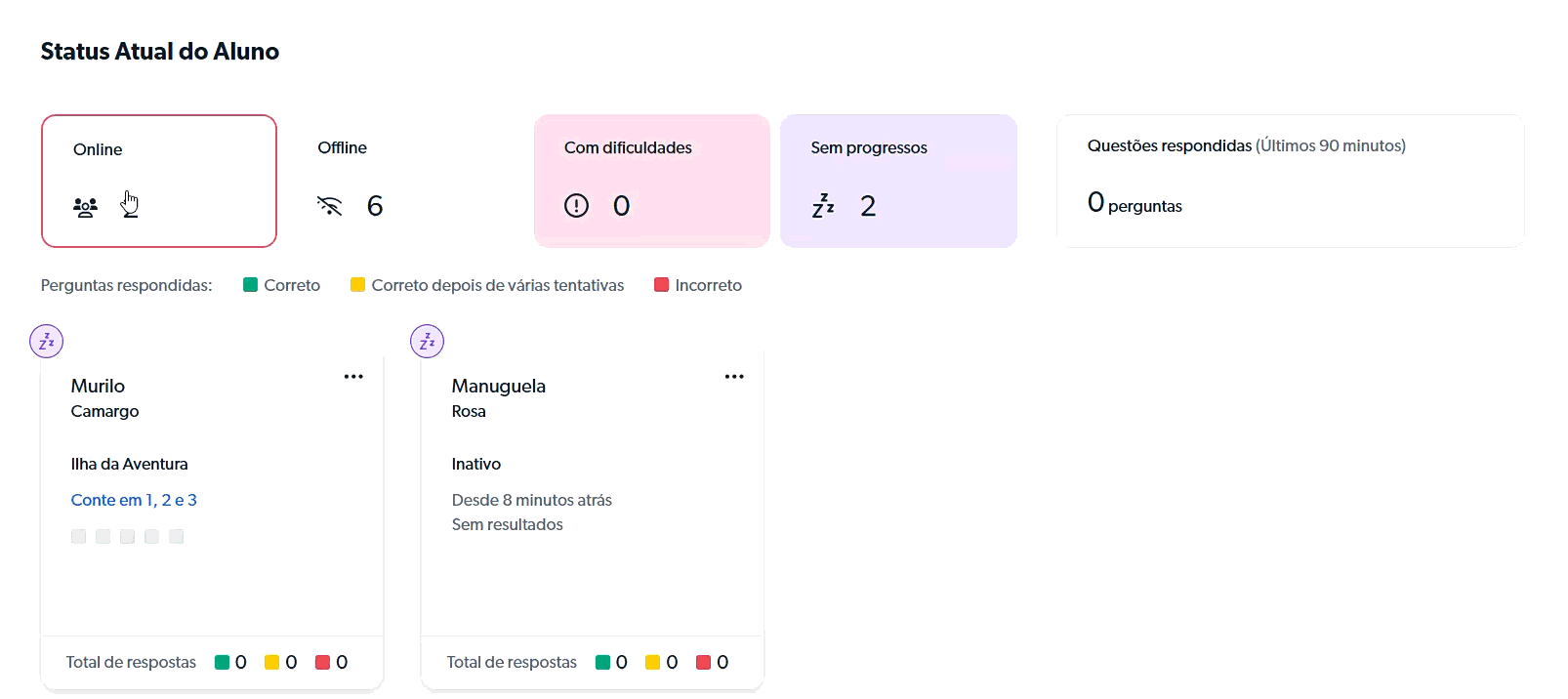Click the Sem progressos sleep icon

(x=823, y=205)
